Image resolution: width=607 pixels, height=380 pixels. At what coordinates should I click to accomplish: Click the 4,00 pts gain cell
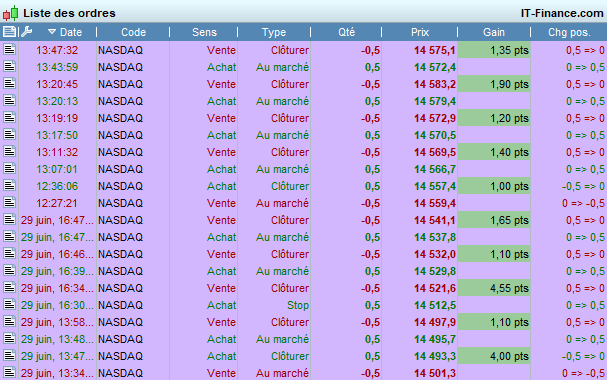(x=494, y=357)
